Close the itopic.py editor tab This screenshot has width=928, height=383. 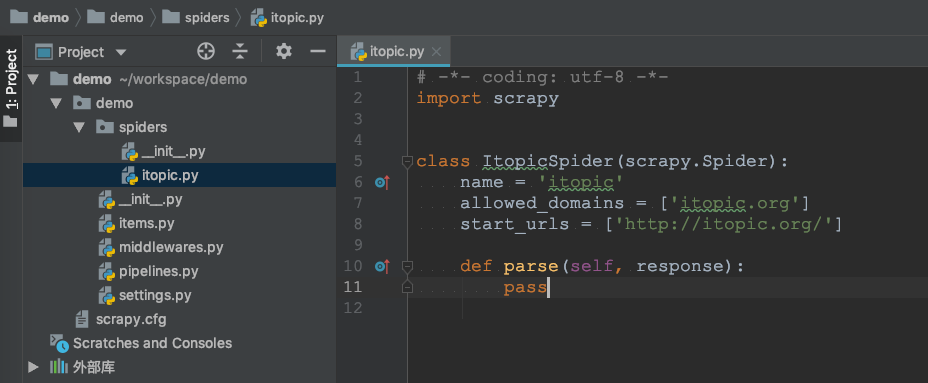pos(436,52)
